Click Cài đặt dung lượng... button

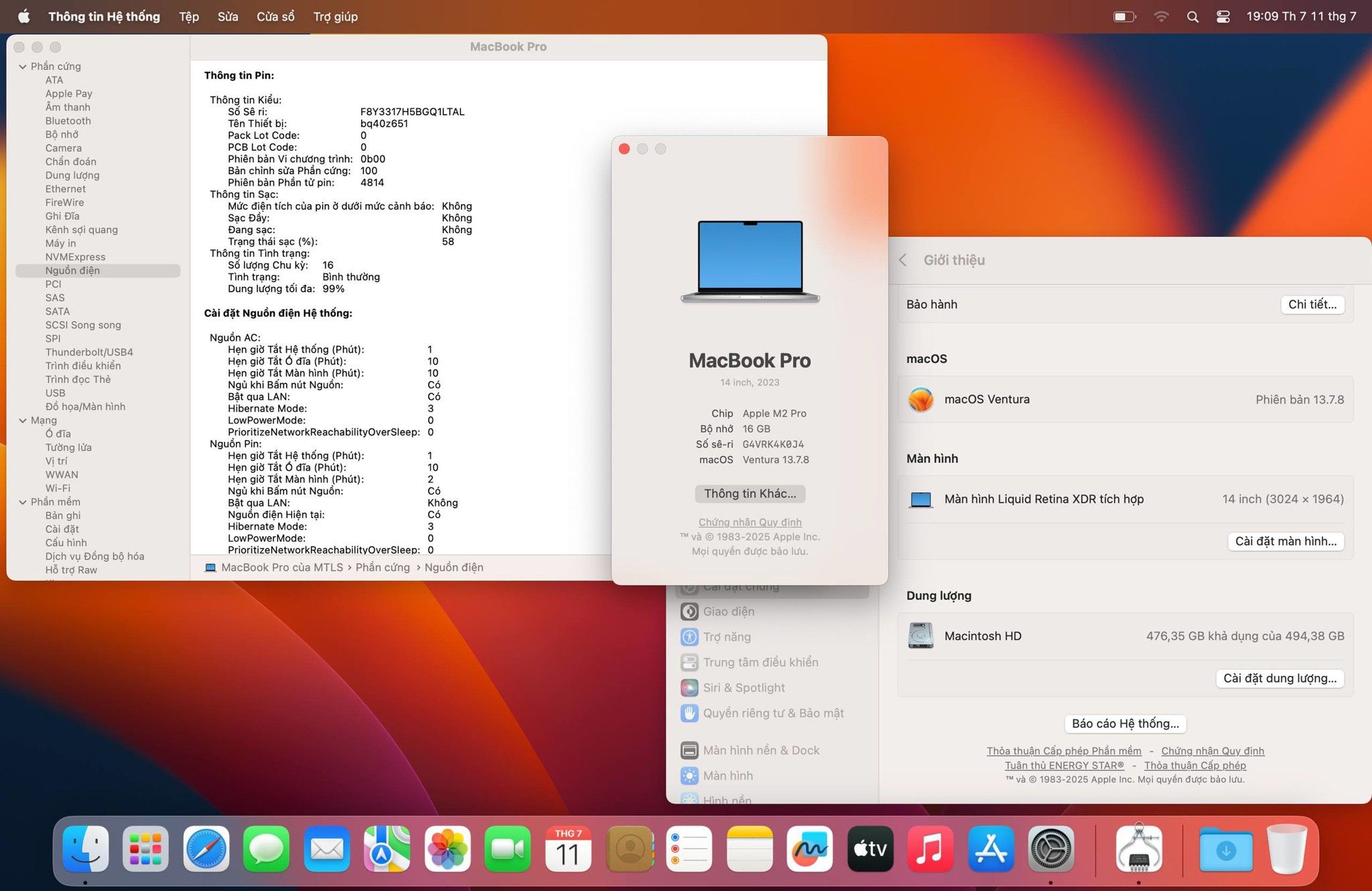pos(1280,678)
